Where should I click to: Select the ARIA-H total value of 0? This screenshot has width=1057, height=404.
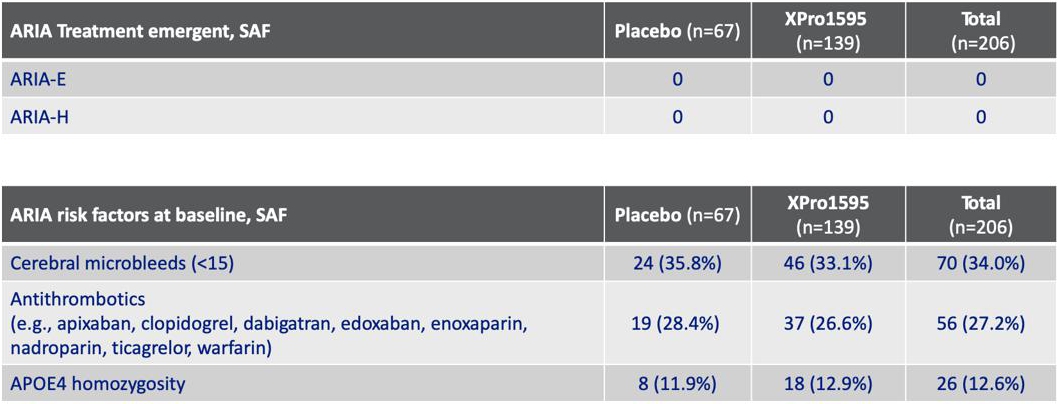point(980,117)
